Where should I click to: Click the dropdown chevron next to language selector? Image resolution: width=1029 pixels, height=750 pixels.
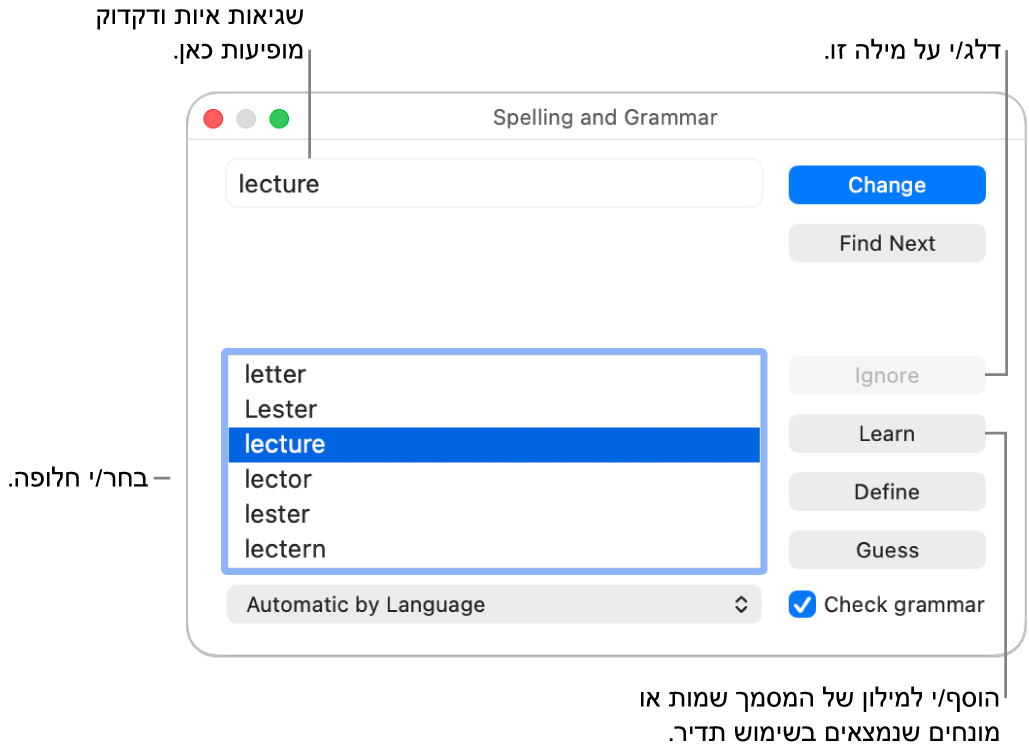pos(740,604)
